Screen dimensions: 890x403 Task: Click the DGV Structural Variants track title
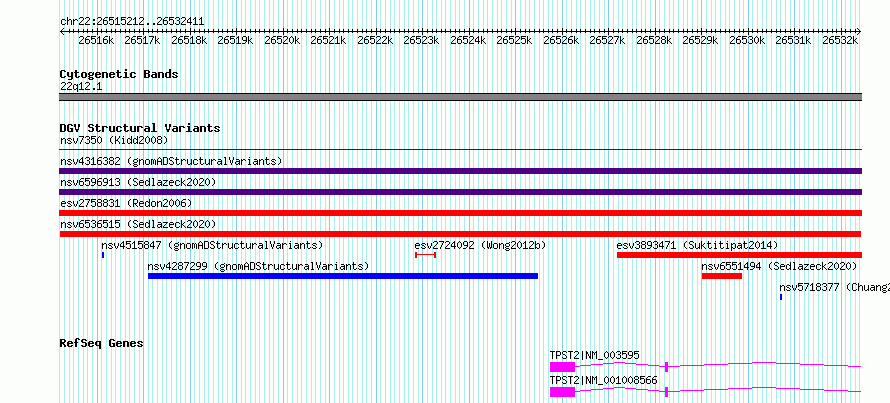[x=140, y=128]
